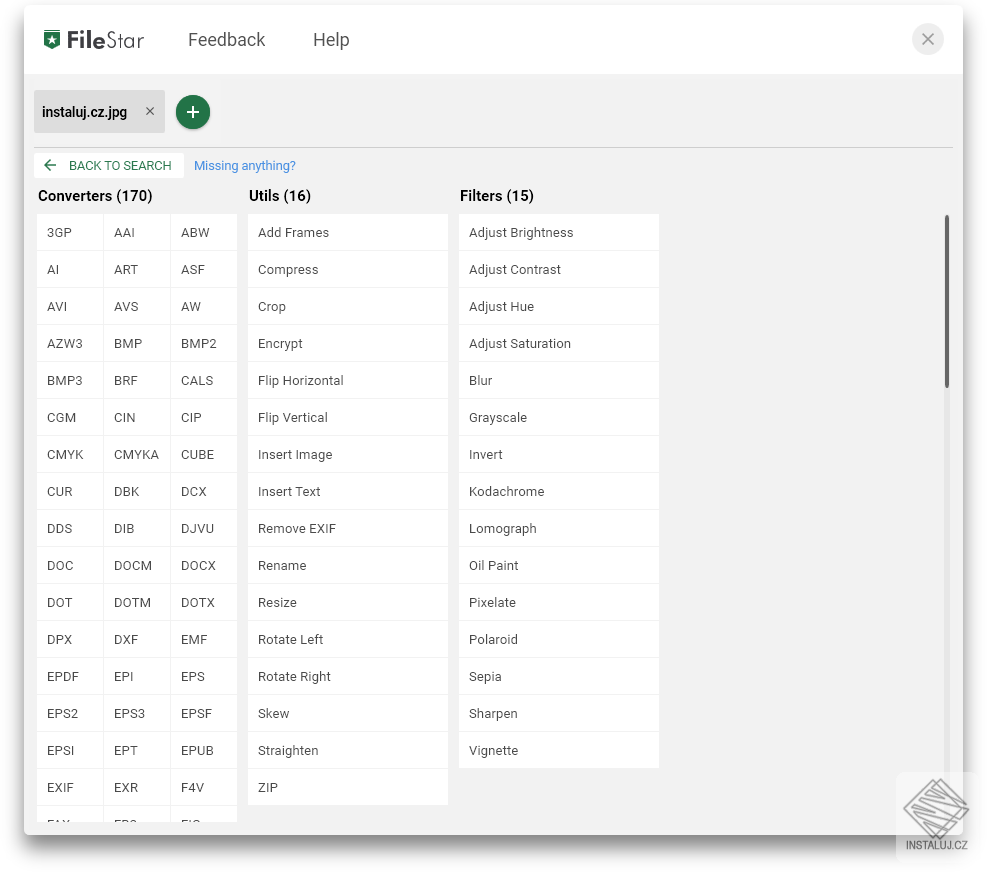Choose the F4V converter
The image size is (987, 872).
(204, 787)
